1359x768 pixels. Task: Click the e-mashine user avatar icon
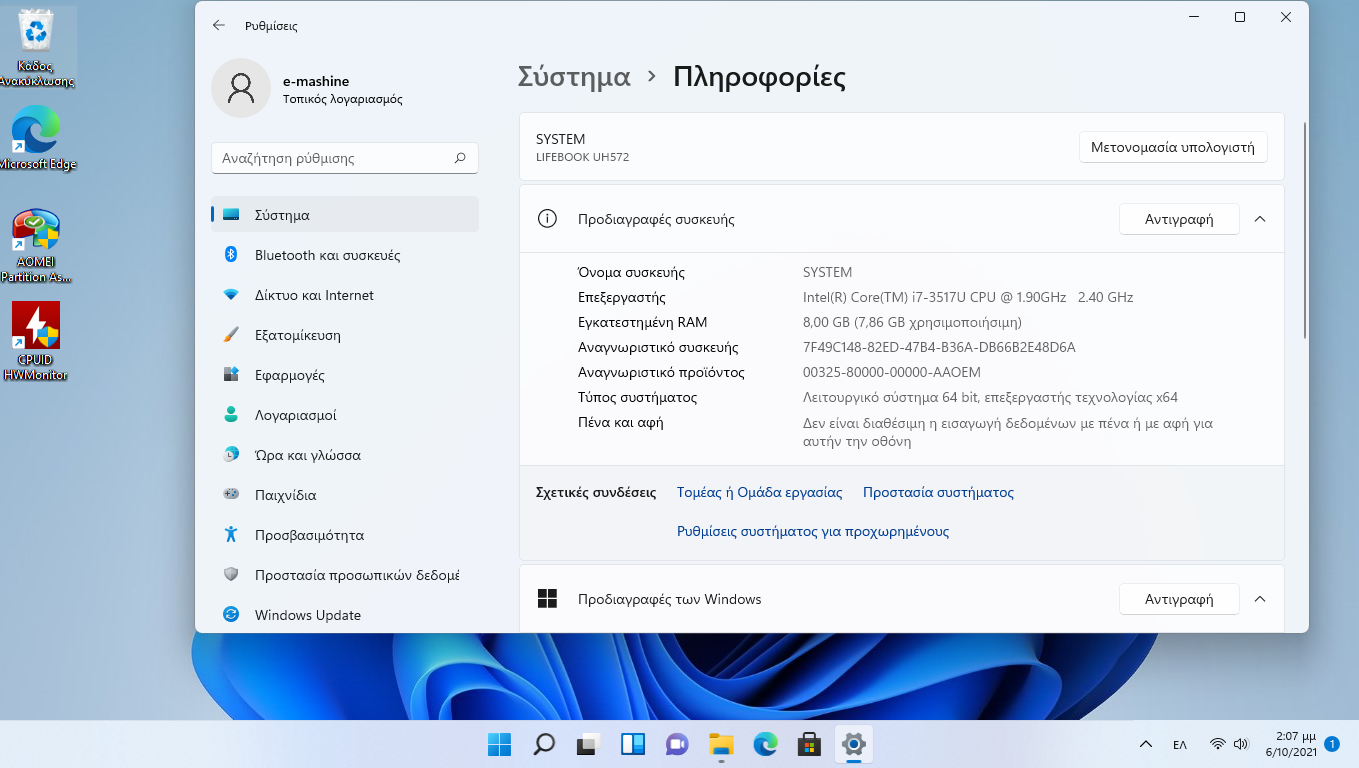click(241, 88)
